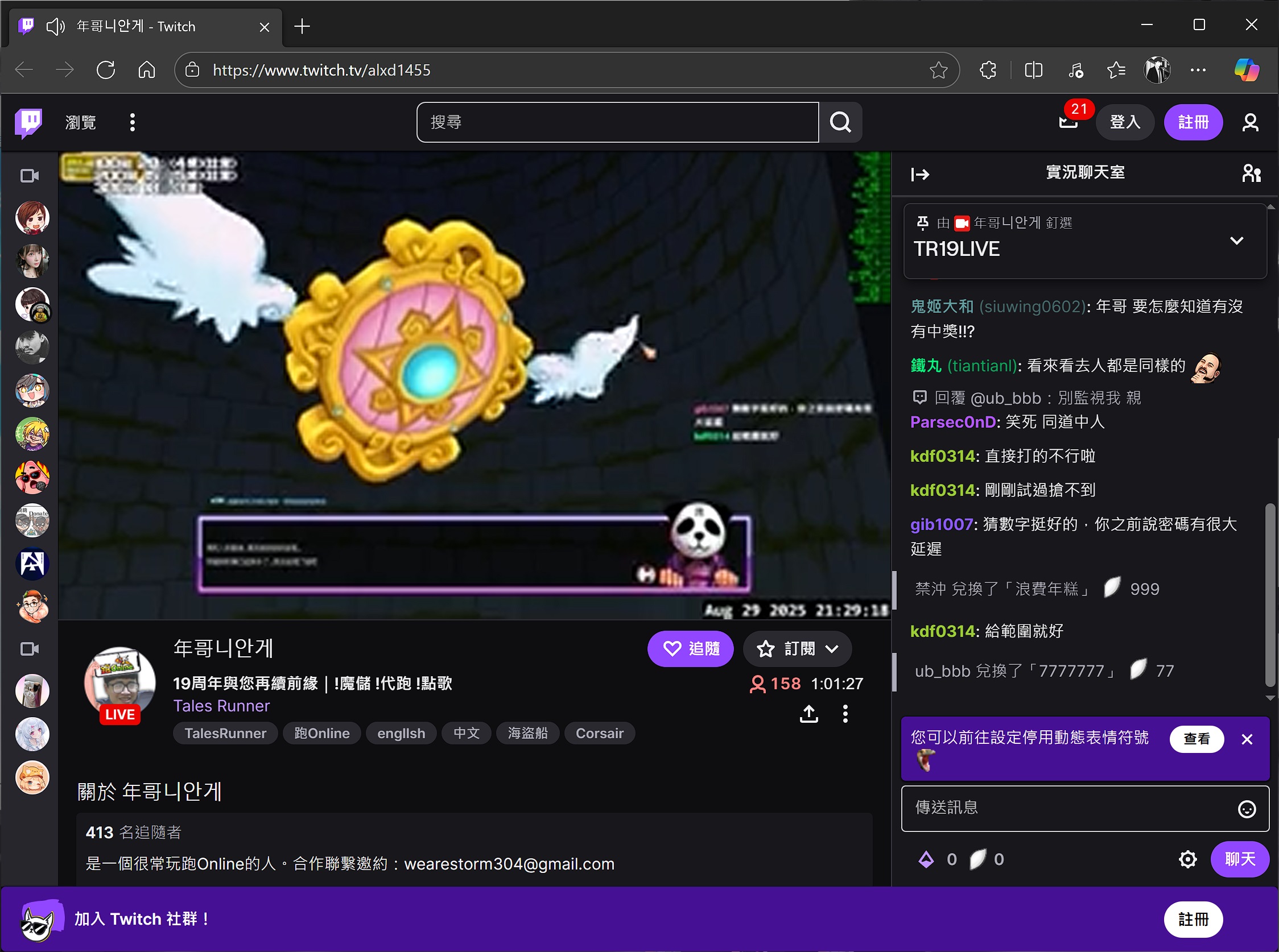Open the chat settings gear
1279x952 pixels.
point(1187,859)
